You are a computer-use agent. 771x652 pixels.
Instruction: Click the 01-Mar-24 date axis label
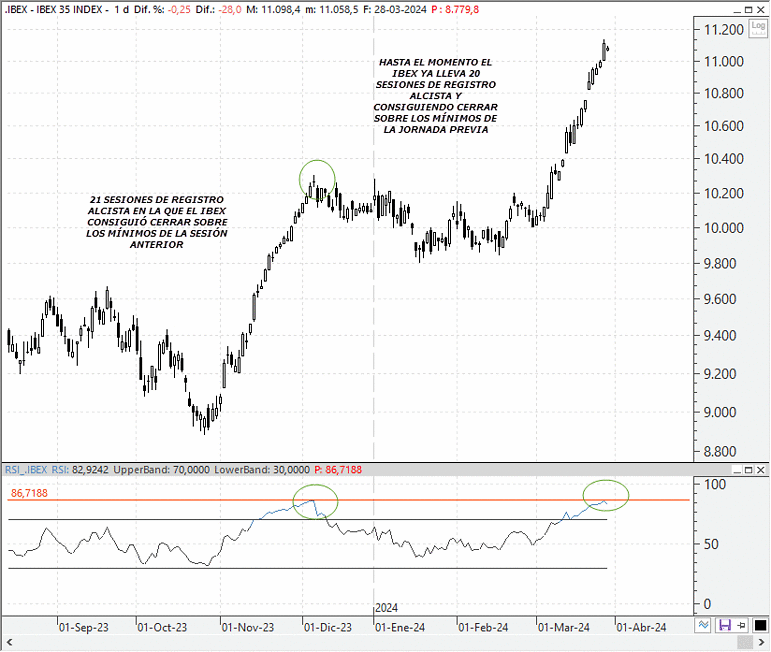point(563,627)
